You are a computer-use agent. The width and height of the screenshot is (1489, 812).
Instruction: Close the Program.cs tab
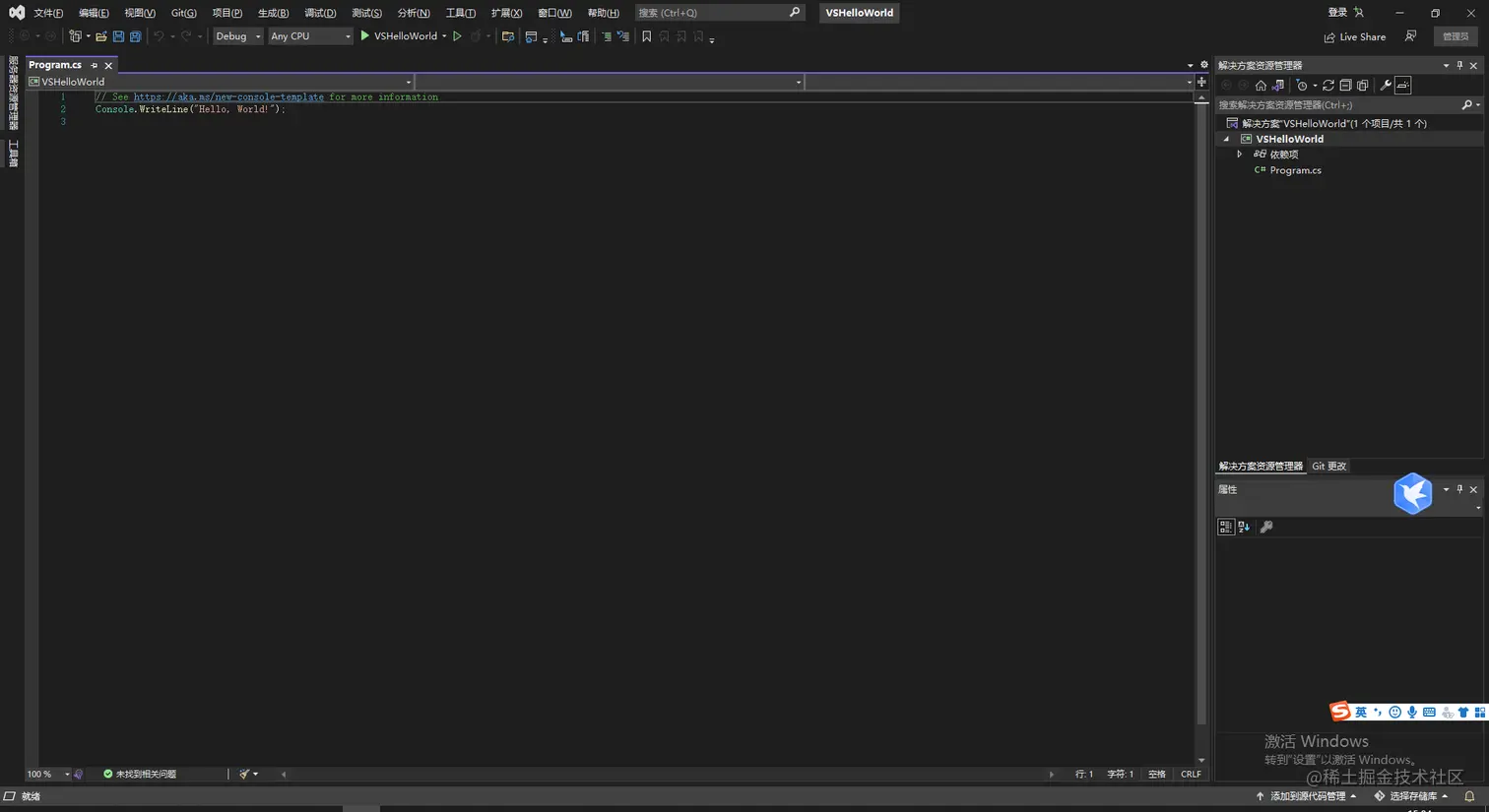(x=108, y=65)
